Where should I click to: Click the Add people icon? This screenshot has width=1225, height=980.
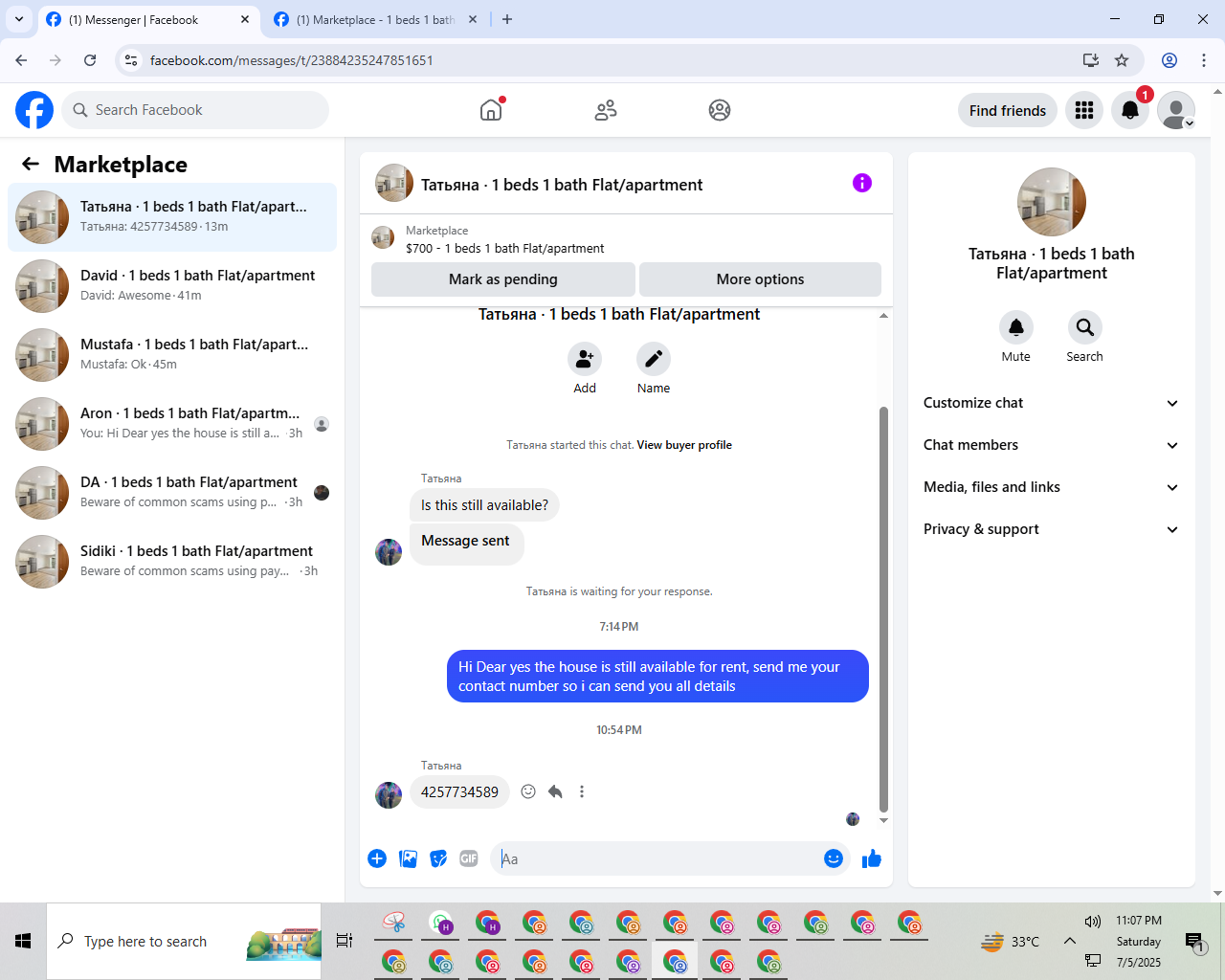(x=585, y=359)
